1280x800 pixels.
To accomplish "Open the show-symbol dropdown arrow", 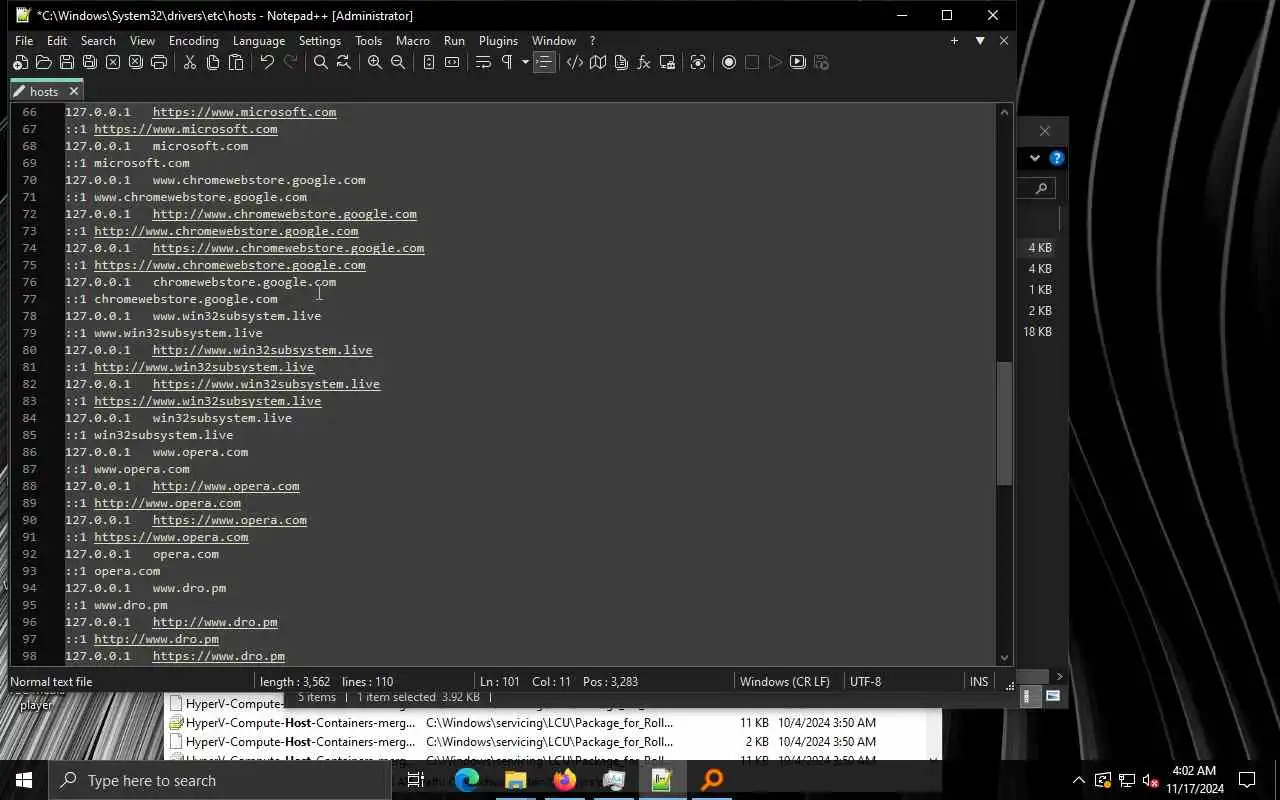I will click(x=525, y=62).
